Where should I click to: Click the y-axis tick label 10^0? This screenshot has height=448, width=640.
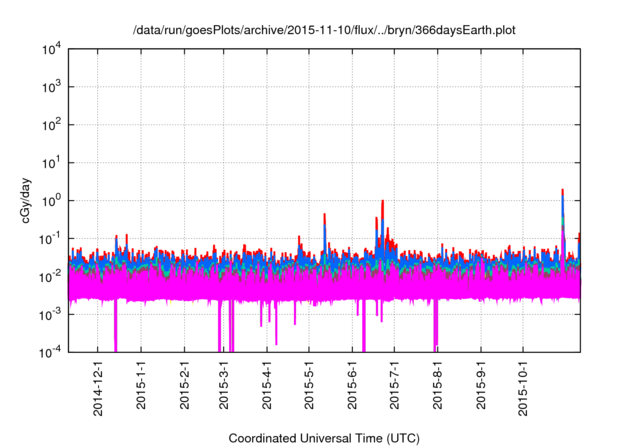pyautogui.click(x=50, y=201)
